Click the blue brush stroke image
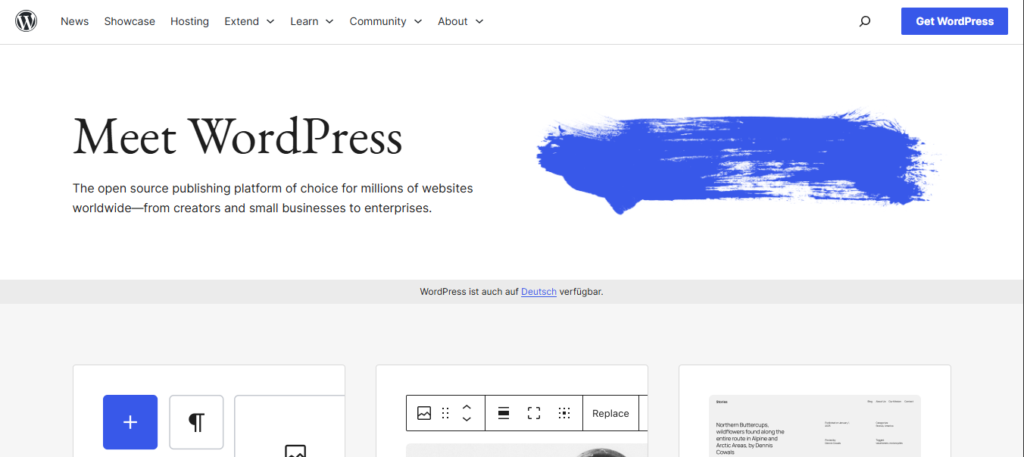The height and width of the screenshot is (457, 1024). click(738, 162)
